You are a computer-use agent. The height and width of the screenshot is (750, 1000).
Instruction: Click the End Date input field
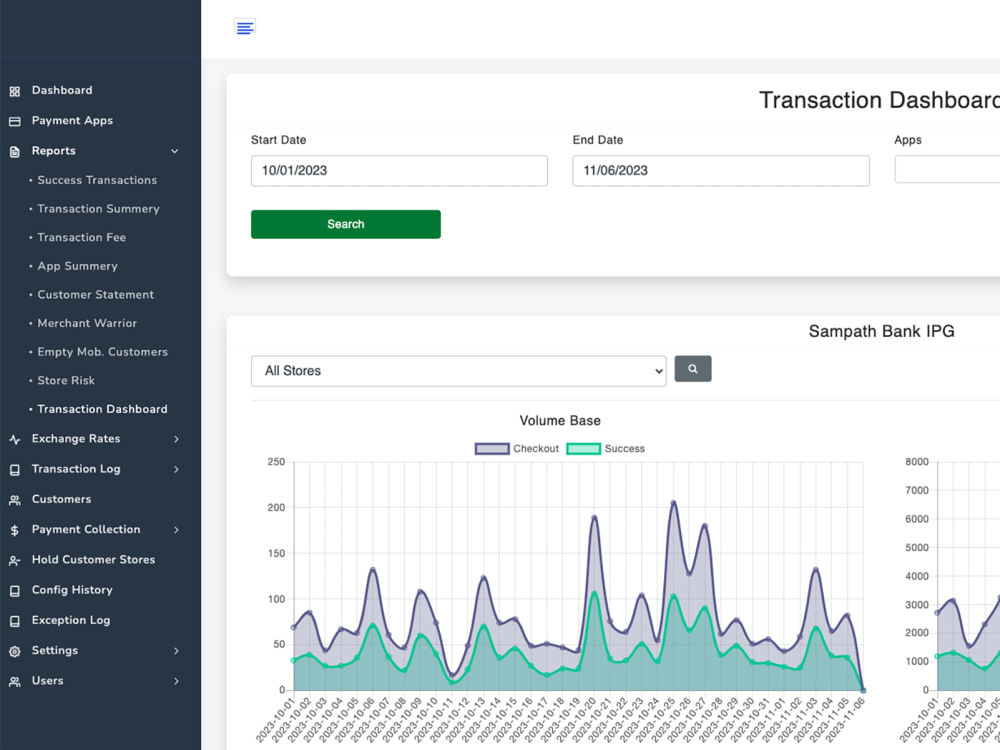click(720, 171)
